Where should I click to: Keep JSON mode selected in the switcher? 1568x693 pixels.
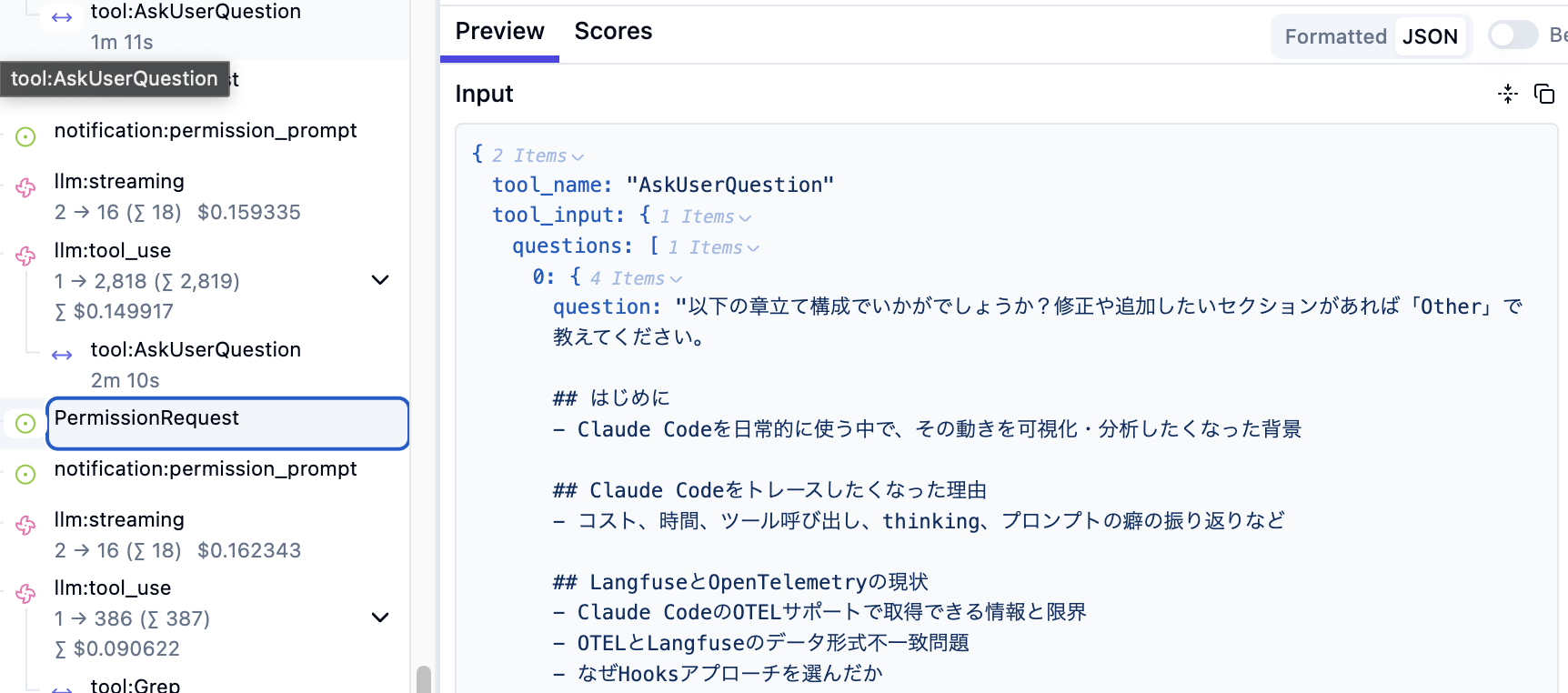point(1430,36)
